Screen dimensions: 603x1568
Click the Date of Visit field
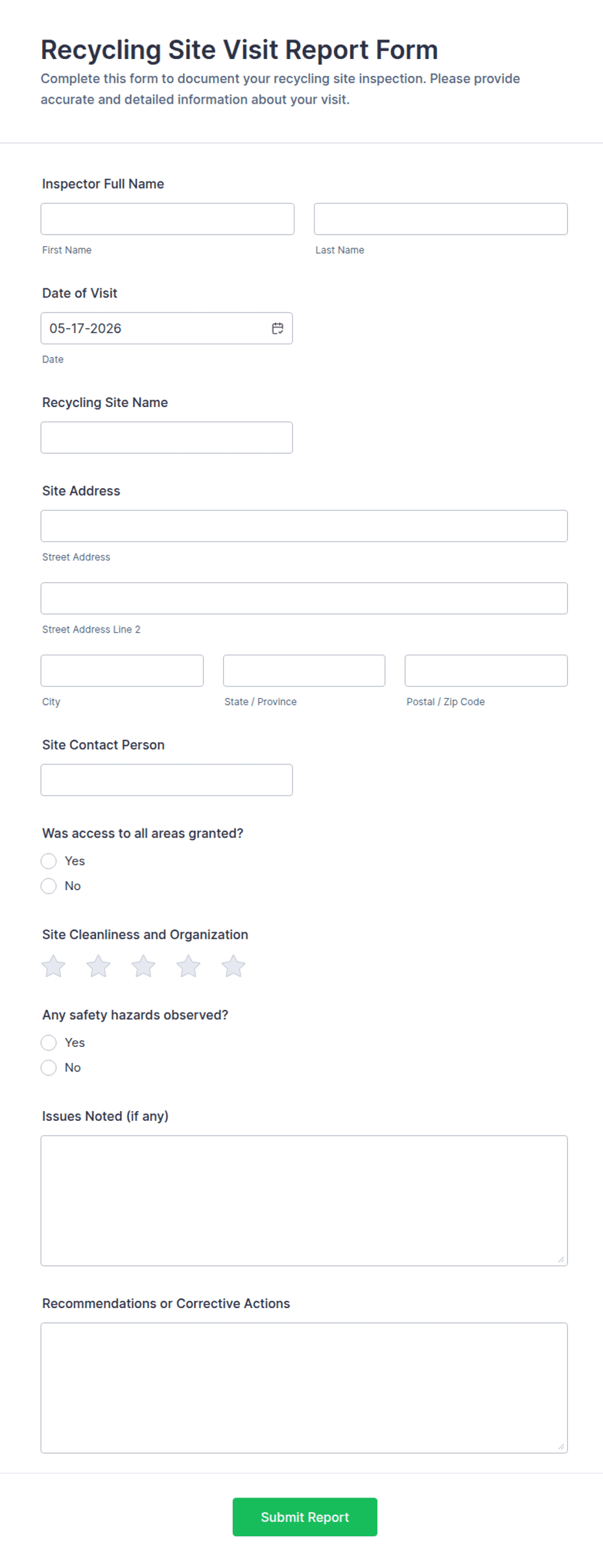point(167,329)
